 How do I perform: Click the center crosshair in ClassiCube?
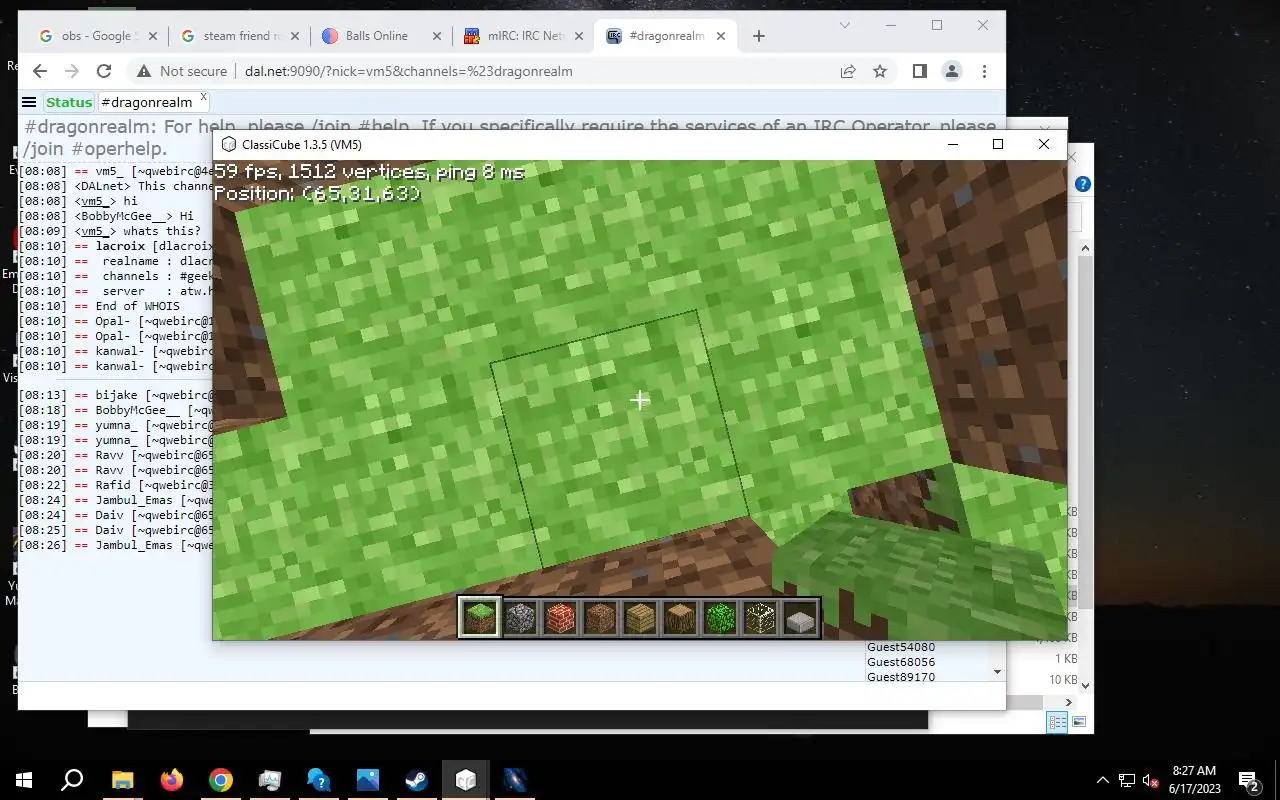(640, 400)
